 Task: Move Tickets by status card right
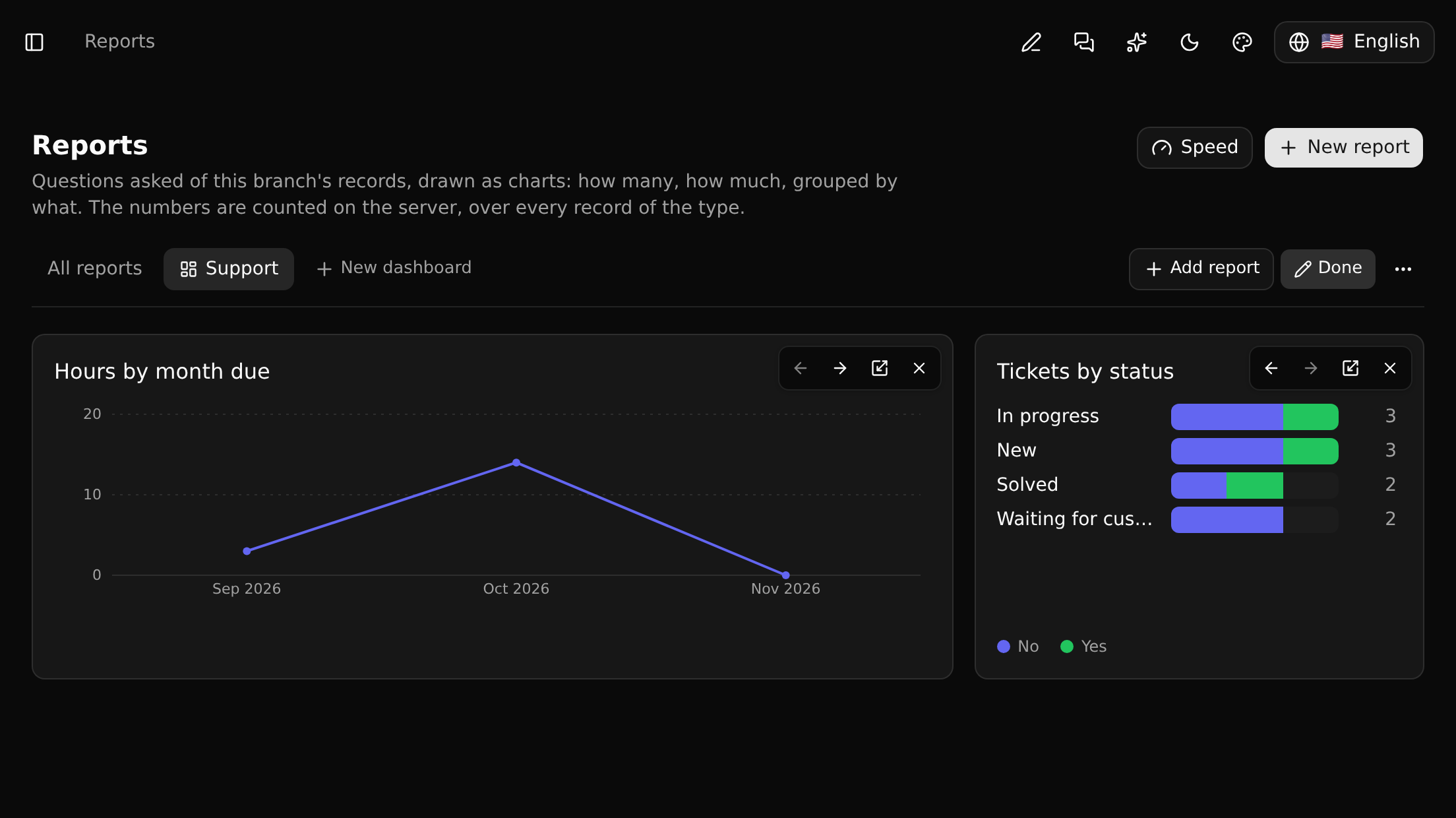point(1311,368)
